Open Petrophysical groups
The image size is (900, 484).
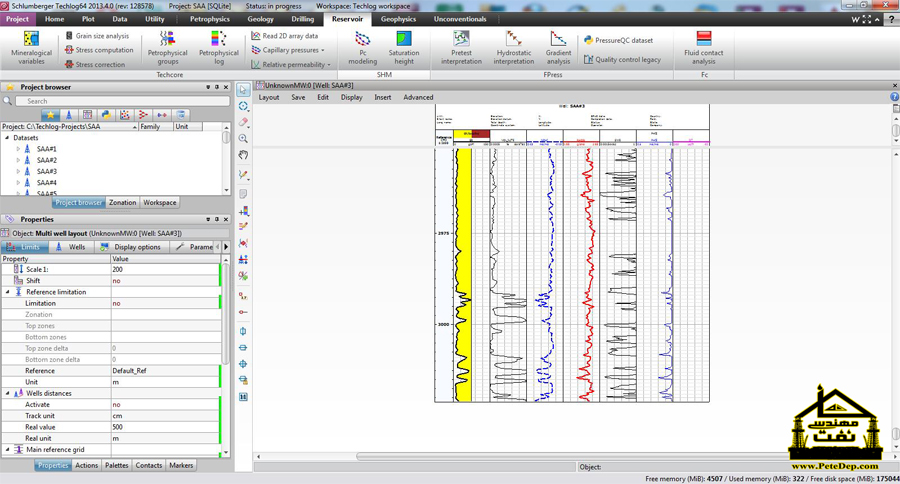click(x=168, y=48)
